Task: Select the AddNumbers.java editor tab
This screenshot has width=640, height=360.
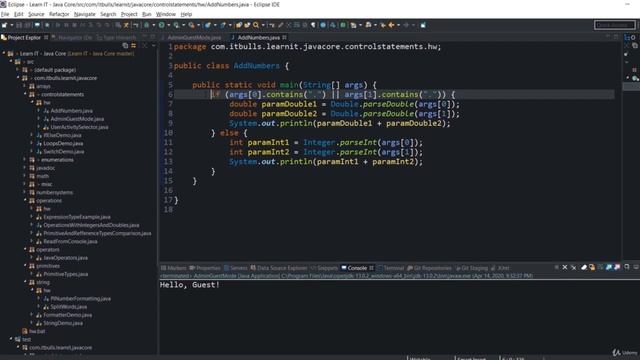Action: (x=258, y=38)
